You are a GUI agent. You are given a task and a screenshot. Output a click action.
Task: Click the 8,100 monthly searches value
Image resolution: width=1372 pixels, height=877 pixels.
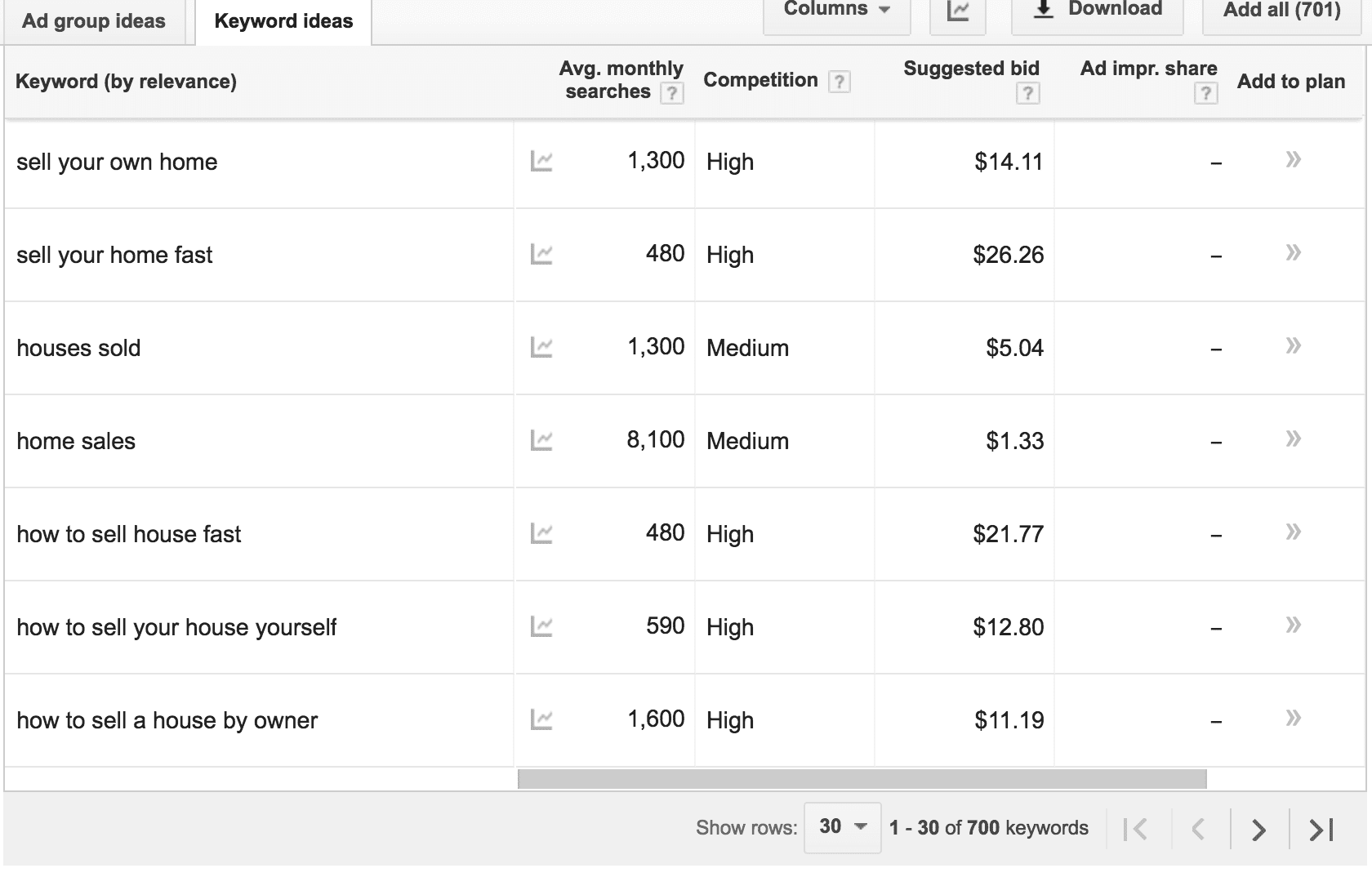point(656,439)
